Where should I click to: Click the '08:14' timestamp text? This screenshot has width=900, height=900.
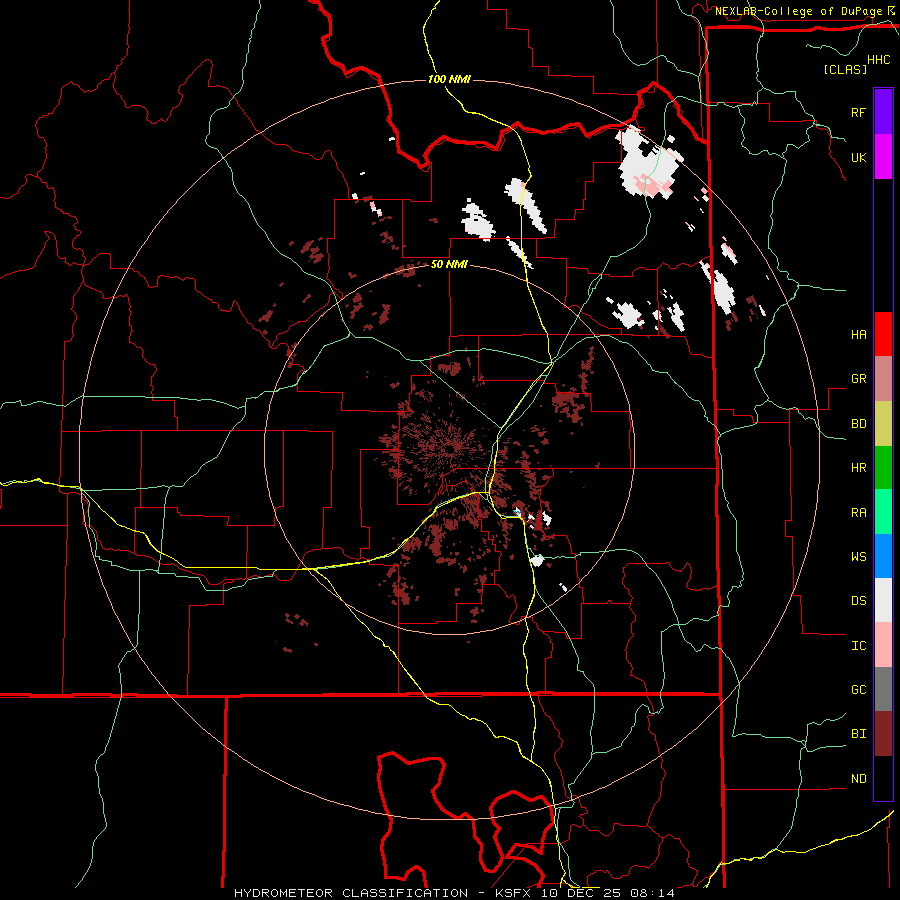[x=652, y=893]
